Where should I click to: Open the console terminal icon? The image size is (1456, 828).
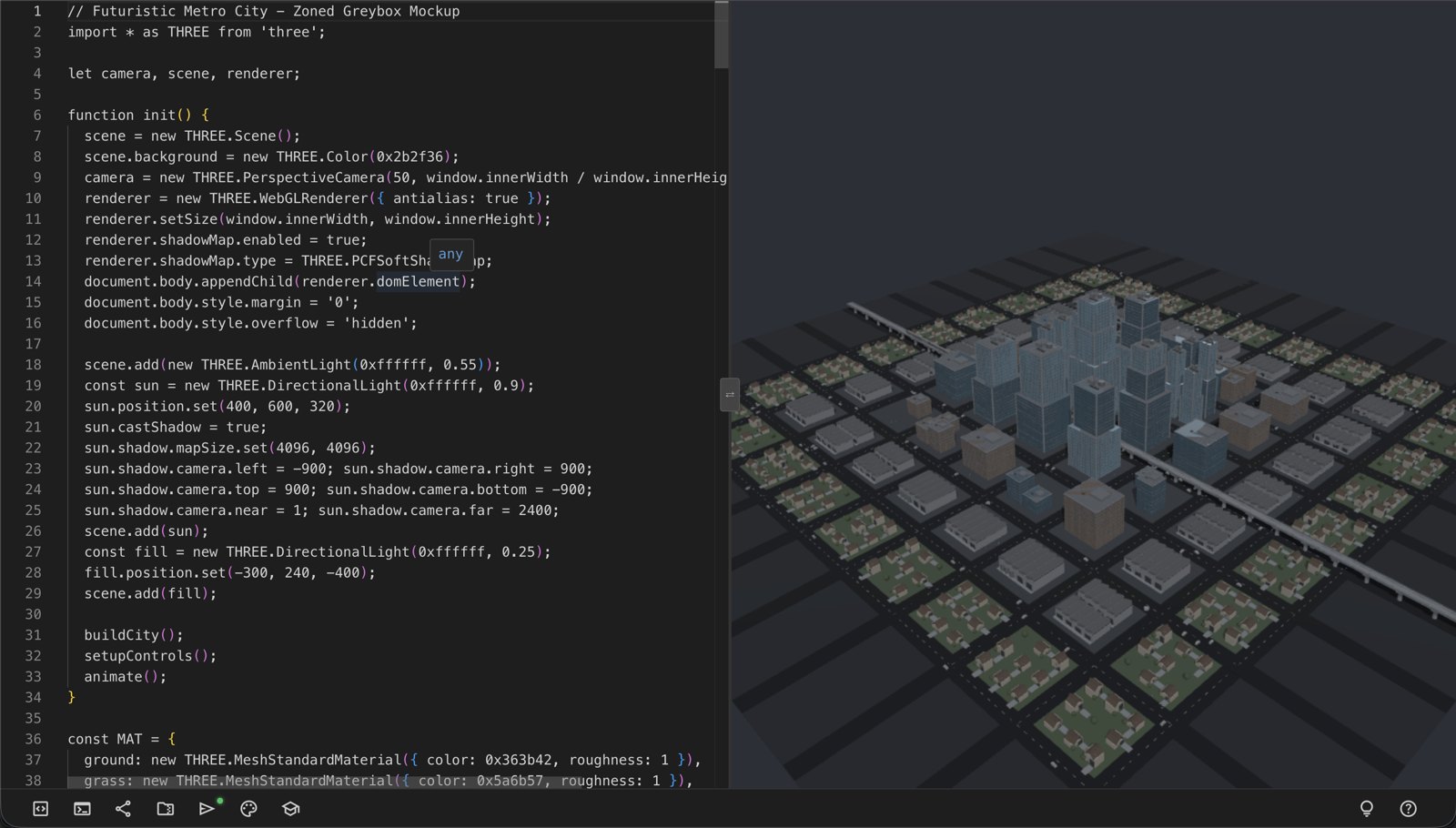coord(82,808)
